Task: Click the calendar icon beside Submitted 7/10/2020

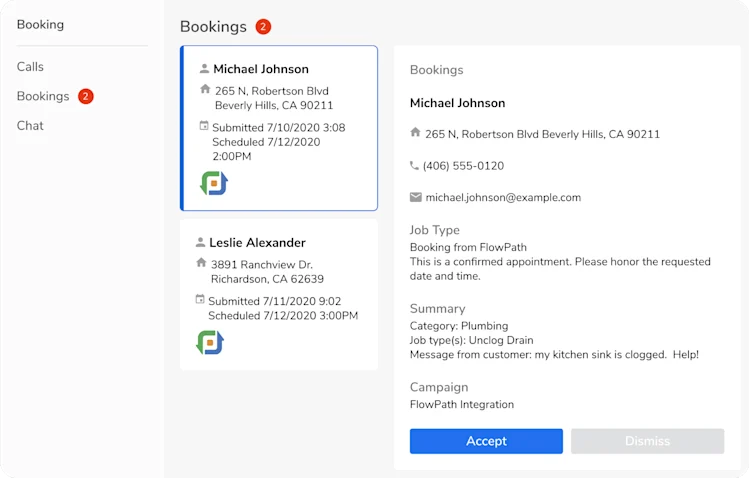Action: point(204,126)
